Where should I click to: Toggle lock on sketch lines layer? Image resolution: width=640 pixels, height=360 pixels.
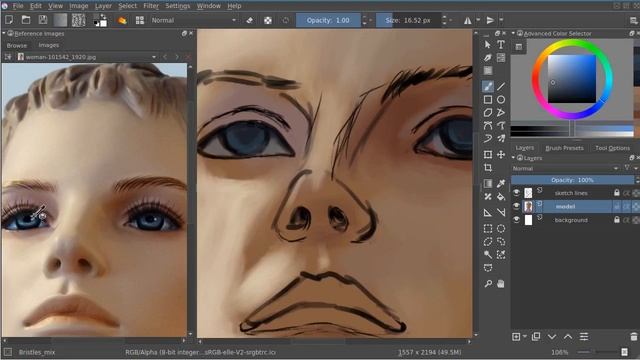[617, 193]
